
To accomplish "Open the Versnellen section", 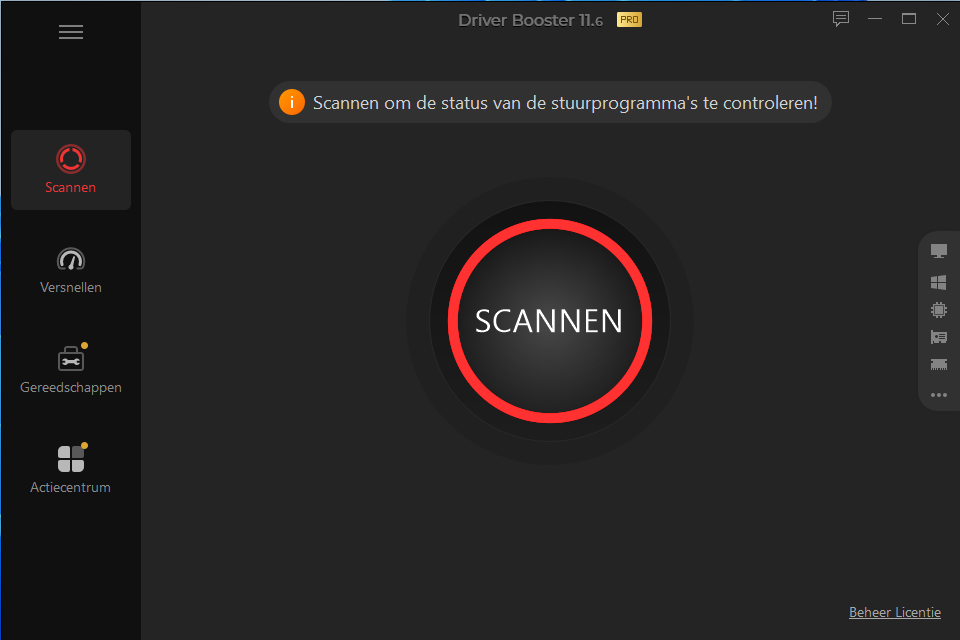I will tap(71, 270).
